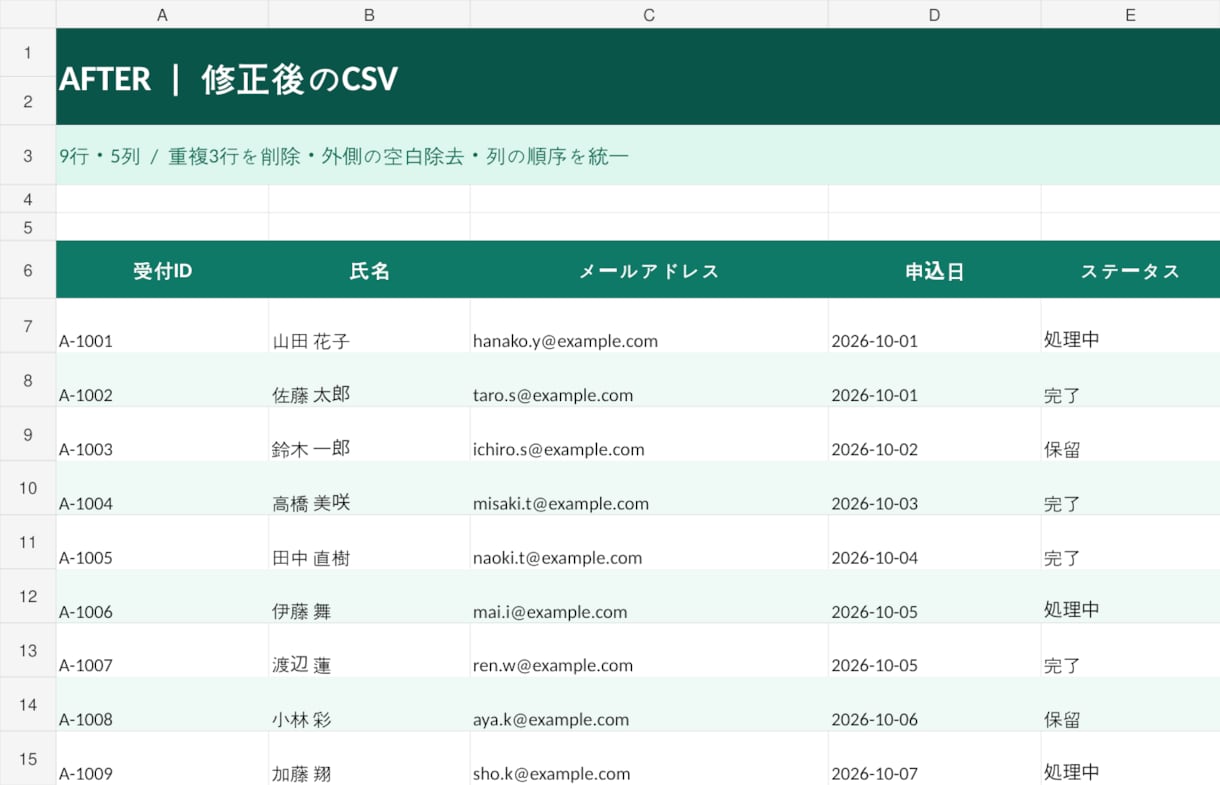
Task: Select row 3 header
Action: pos(28,156)
